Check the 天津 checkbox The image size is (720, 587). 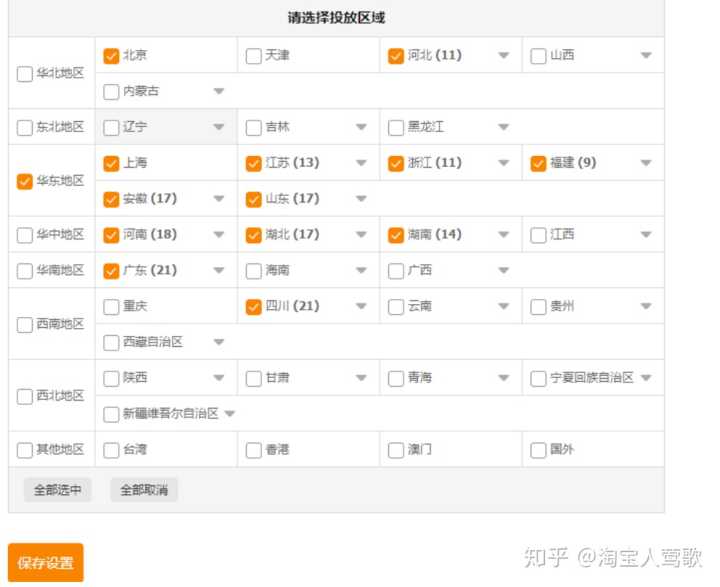tap(254, 56)
